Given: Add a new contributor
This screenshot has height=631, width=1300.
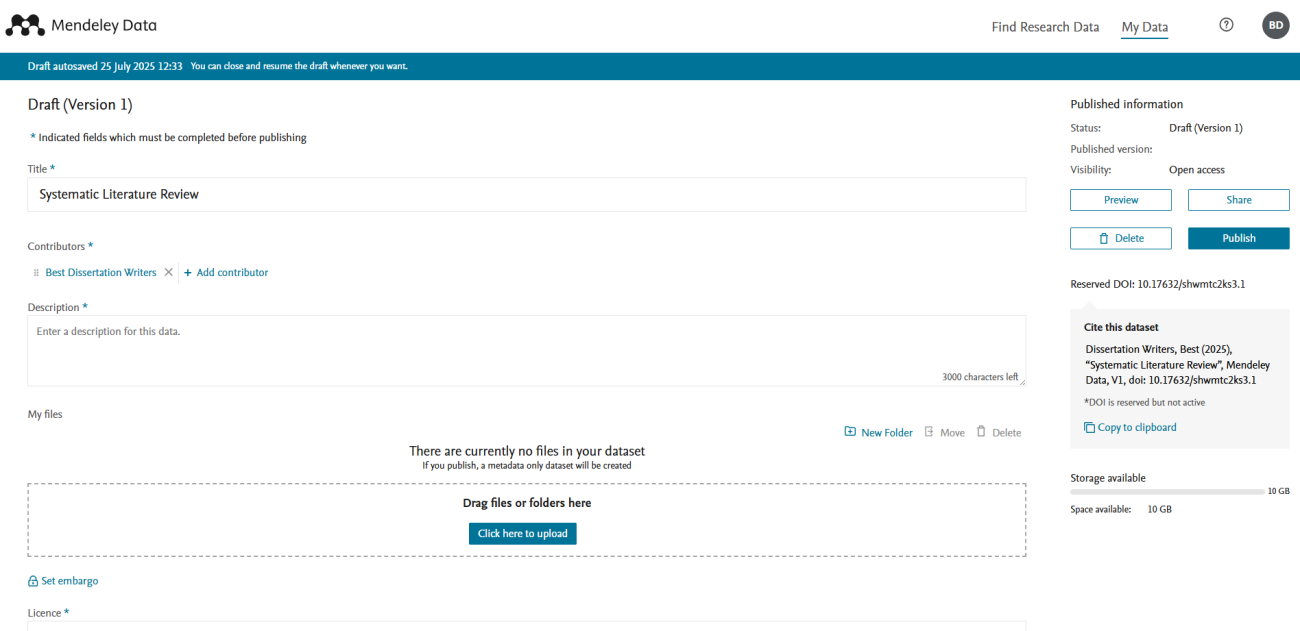Looking at the screenshot, I should [226, 271].
